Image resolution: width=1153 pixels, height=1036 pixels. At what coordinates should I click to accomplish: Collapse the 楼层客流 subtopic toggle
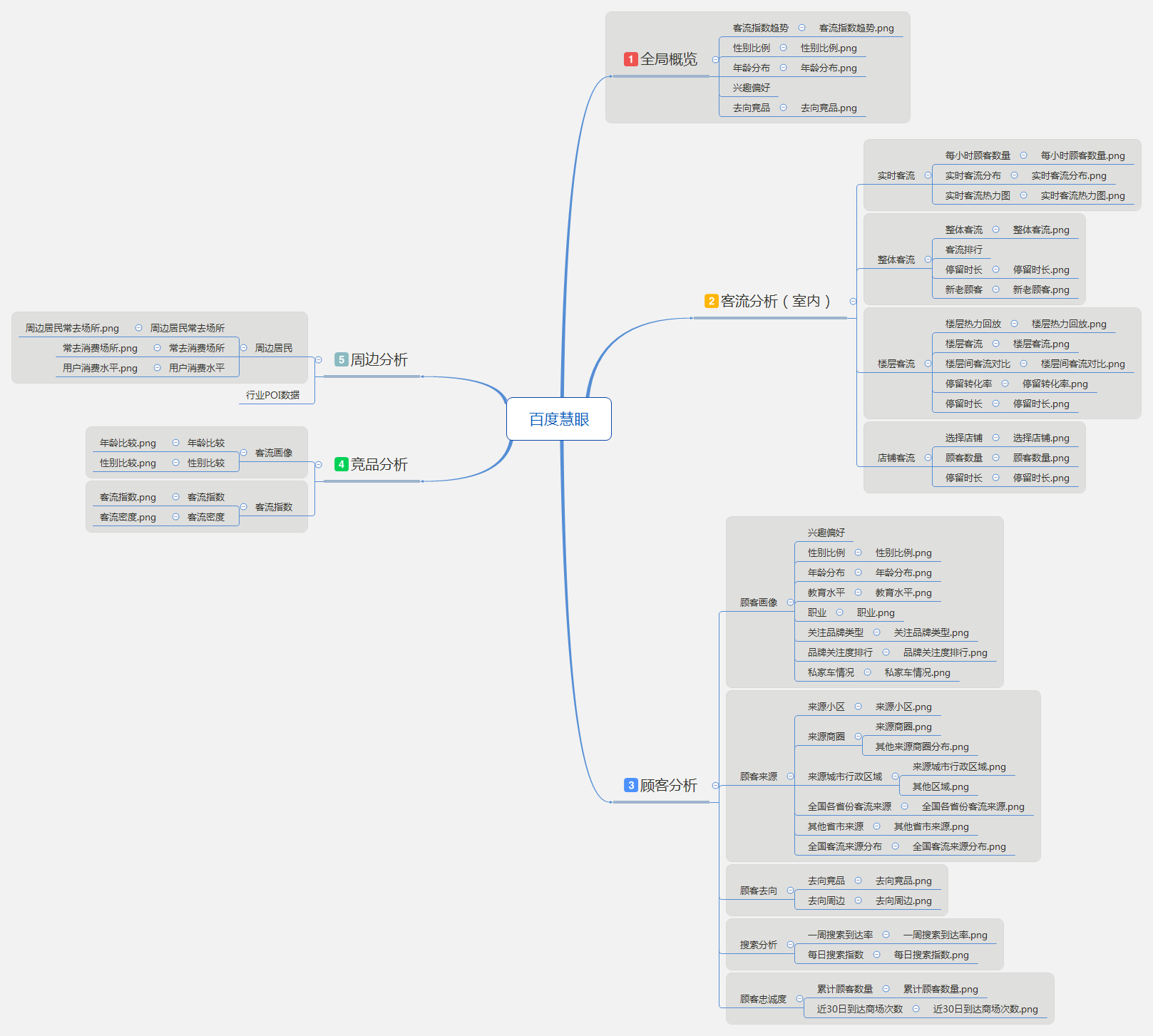click(928, 364)
